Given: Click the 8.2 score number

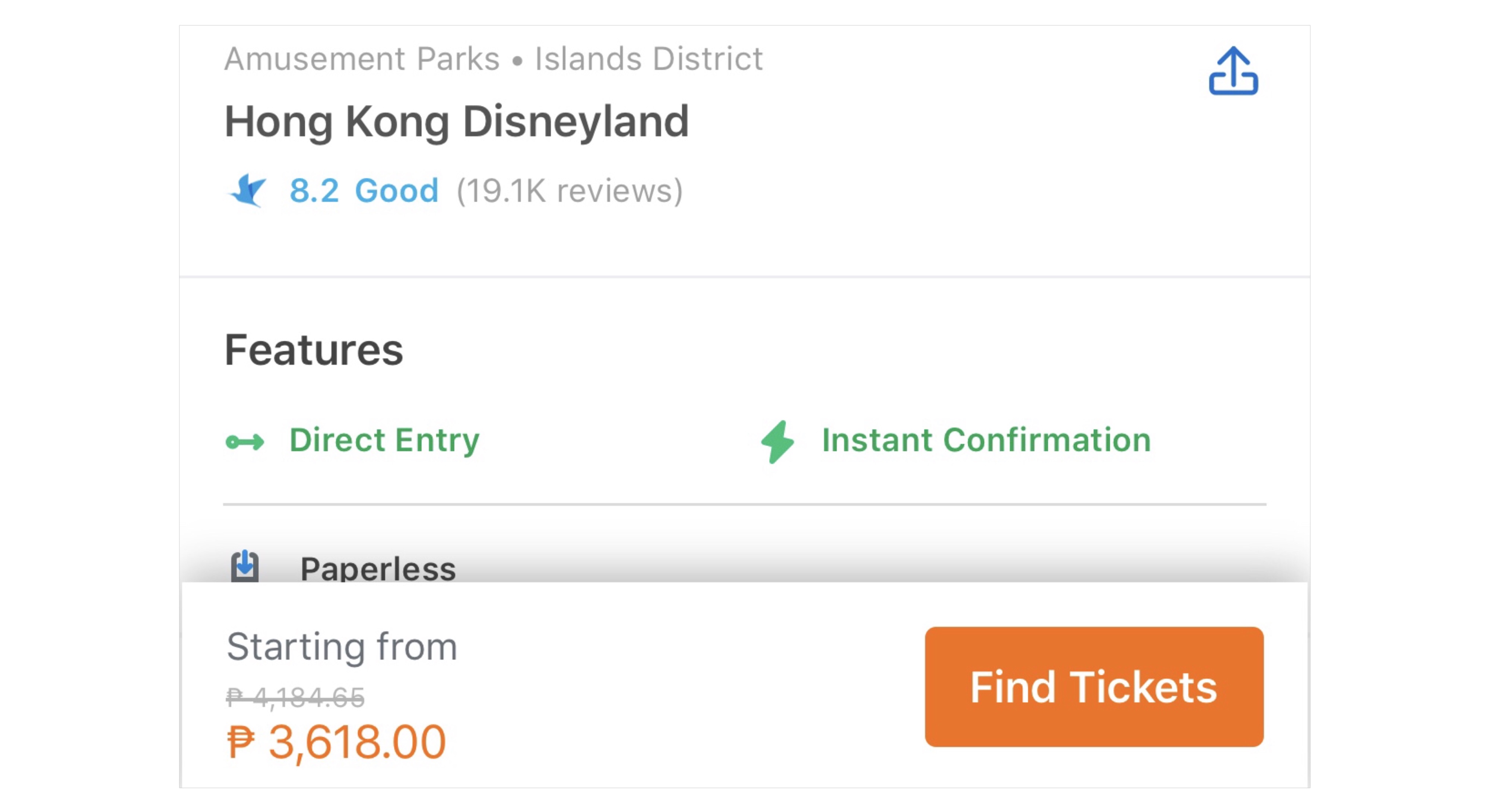Looking at the screenshot, I should [x=314, y=191].
